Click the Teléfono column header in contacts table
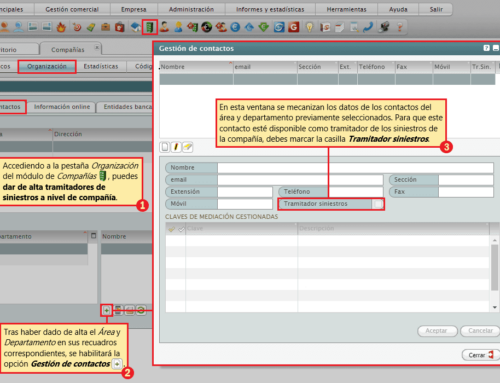 pyautogui.click(x=376, y=67)
